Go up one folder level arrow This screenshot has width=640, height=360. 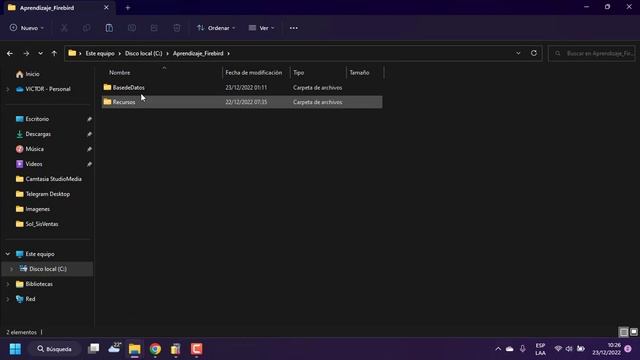(x=54, y=53)
